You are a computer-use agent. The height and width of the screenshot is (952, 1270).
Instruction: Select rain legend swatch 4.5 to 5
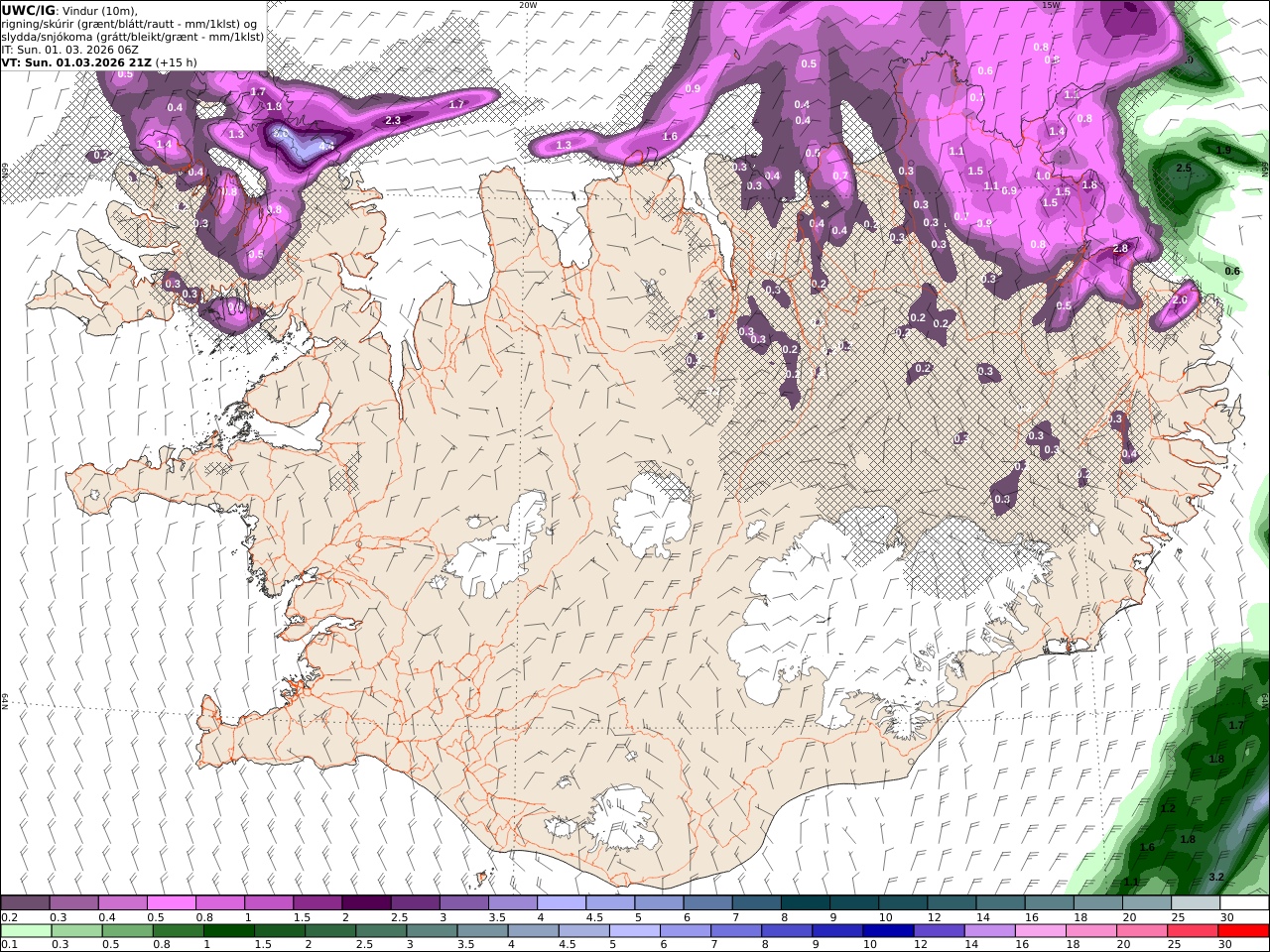[583, 931]
